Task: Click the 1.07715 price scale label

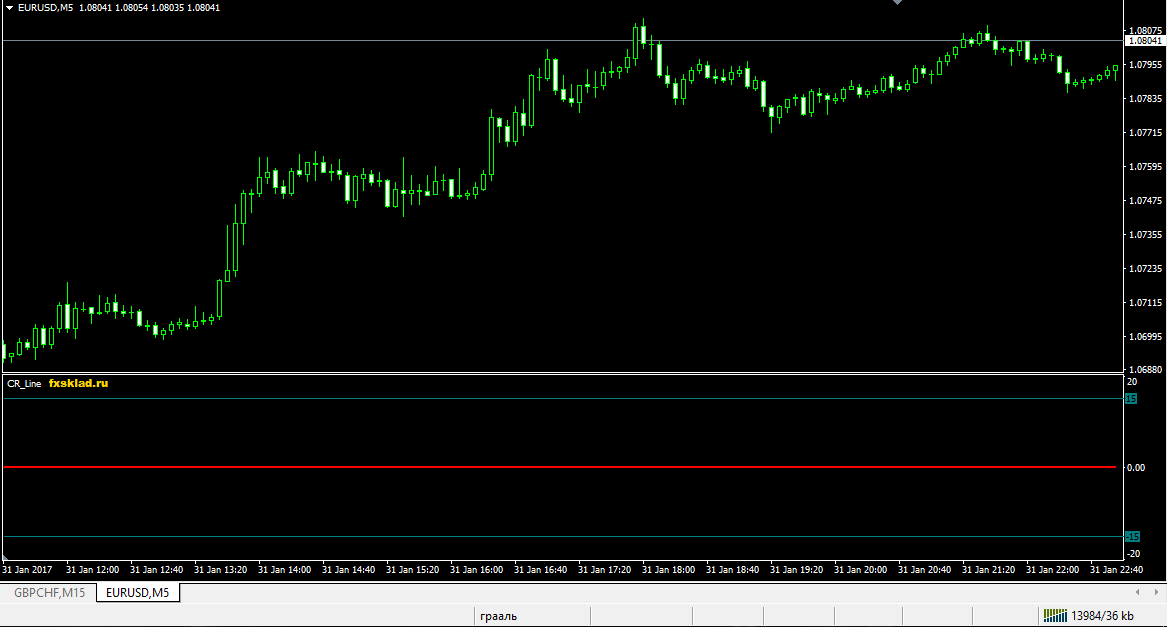Action: [1145, 133]
